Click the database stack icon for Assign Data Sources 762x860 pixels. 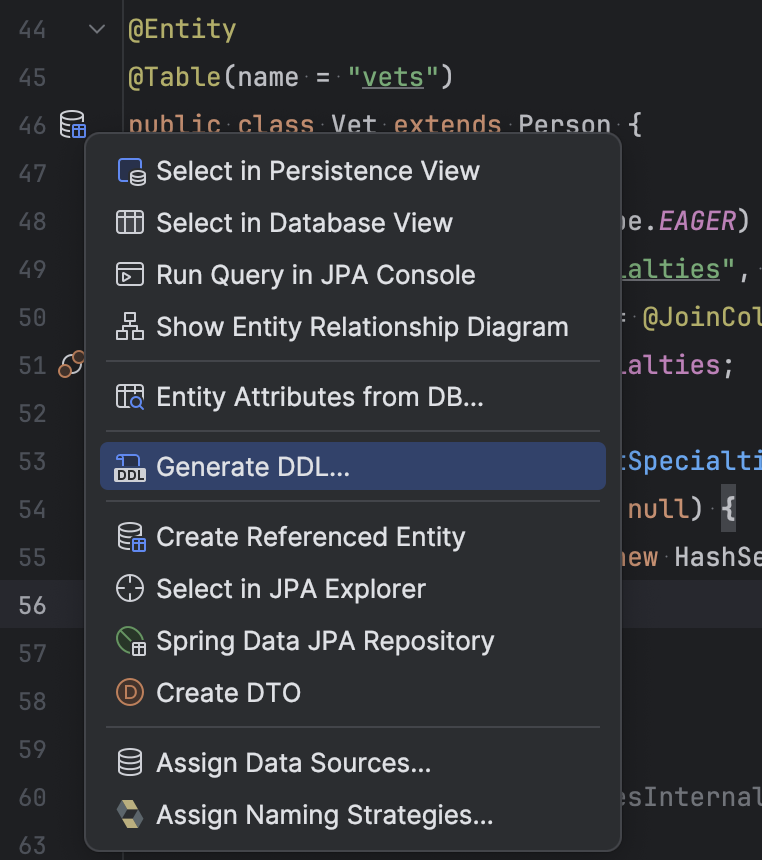click(131, 762)
